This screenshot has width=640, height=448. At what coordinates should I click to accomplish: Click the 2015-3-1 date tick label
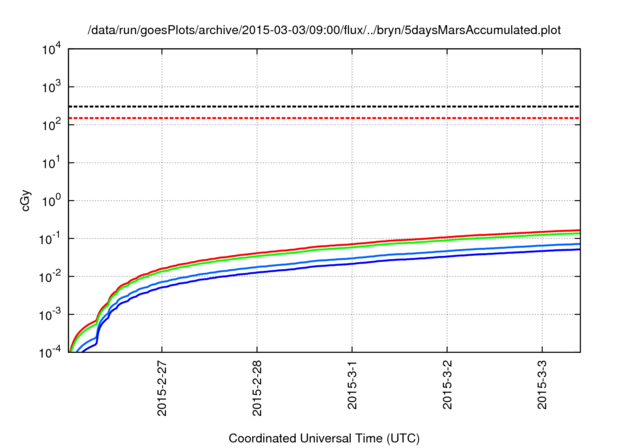[x=352, y=384]
